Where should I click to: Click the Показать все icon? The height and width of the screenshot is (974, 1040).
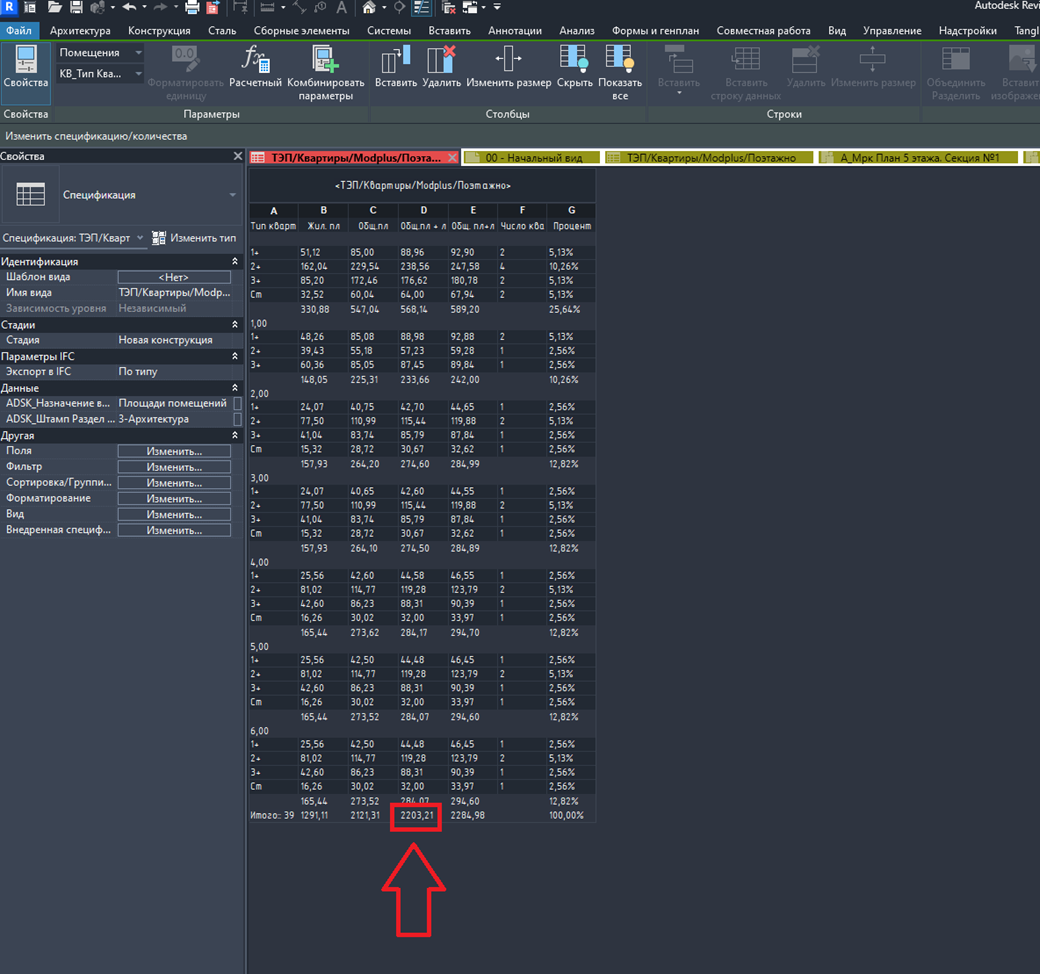click(620, 73)
